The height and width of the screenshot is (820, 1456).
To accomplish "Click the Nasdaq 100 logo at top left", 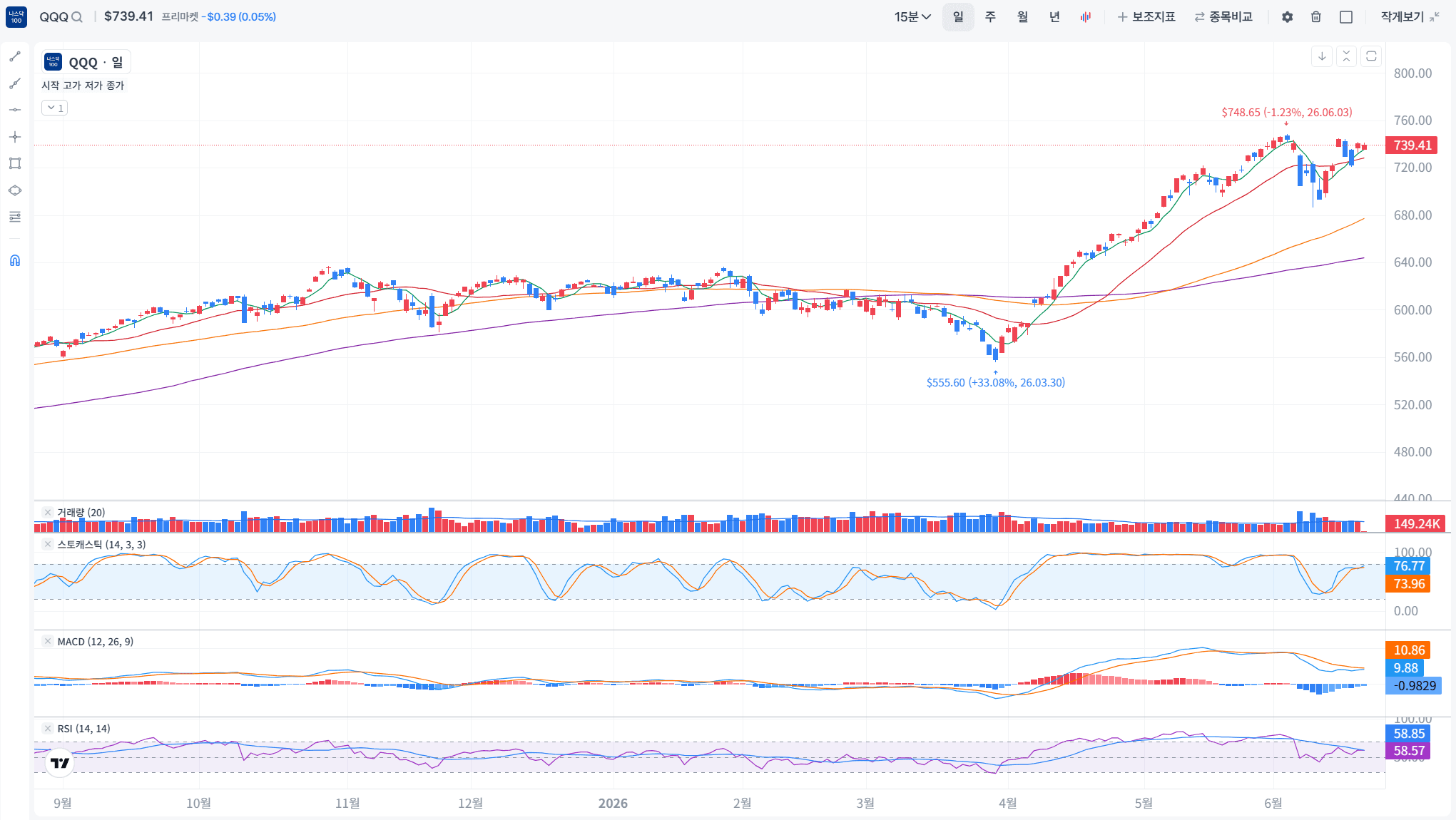I will tap(16, 16).
